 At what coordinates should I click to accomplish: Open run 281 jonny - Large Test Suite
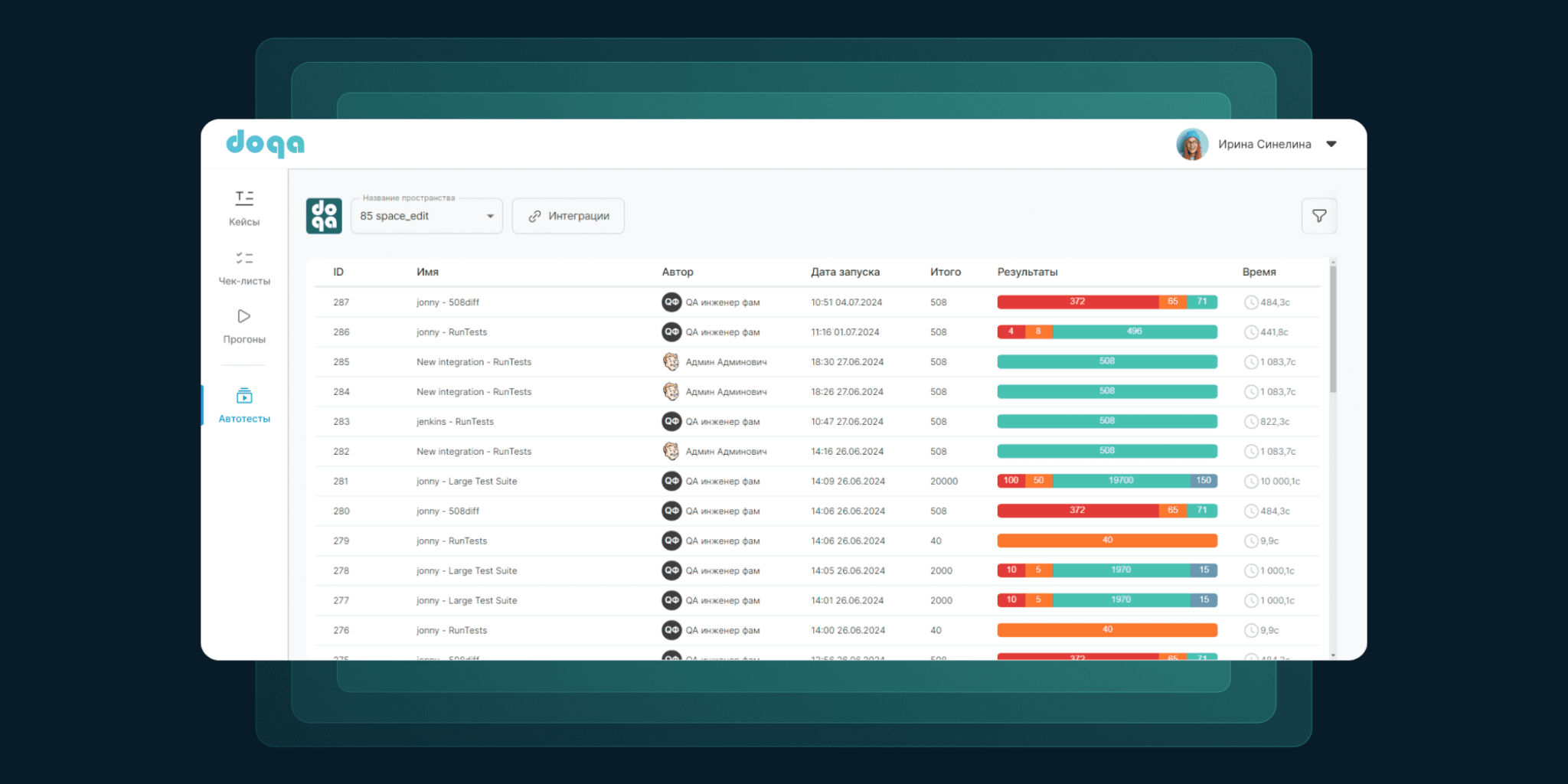(x=466, y=482)
